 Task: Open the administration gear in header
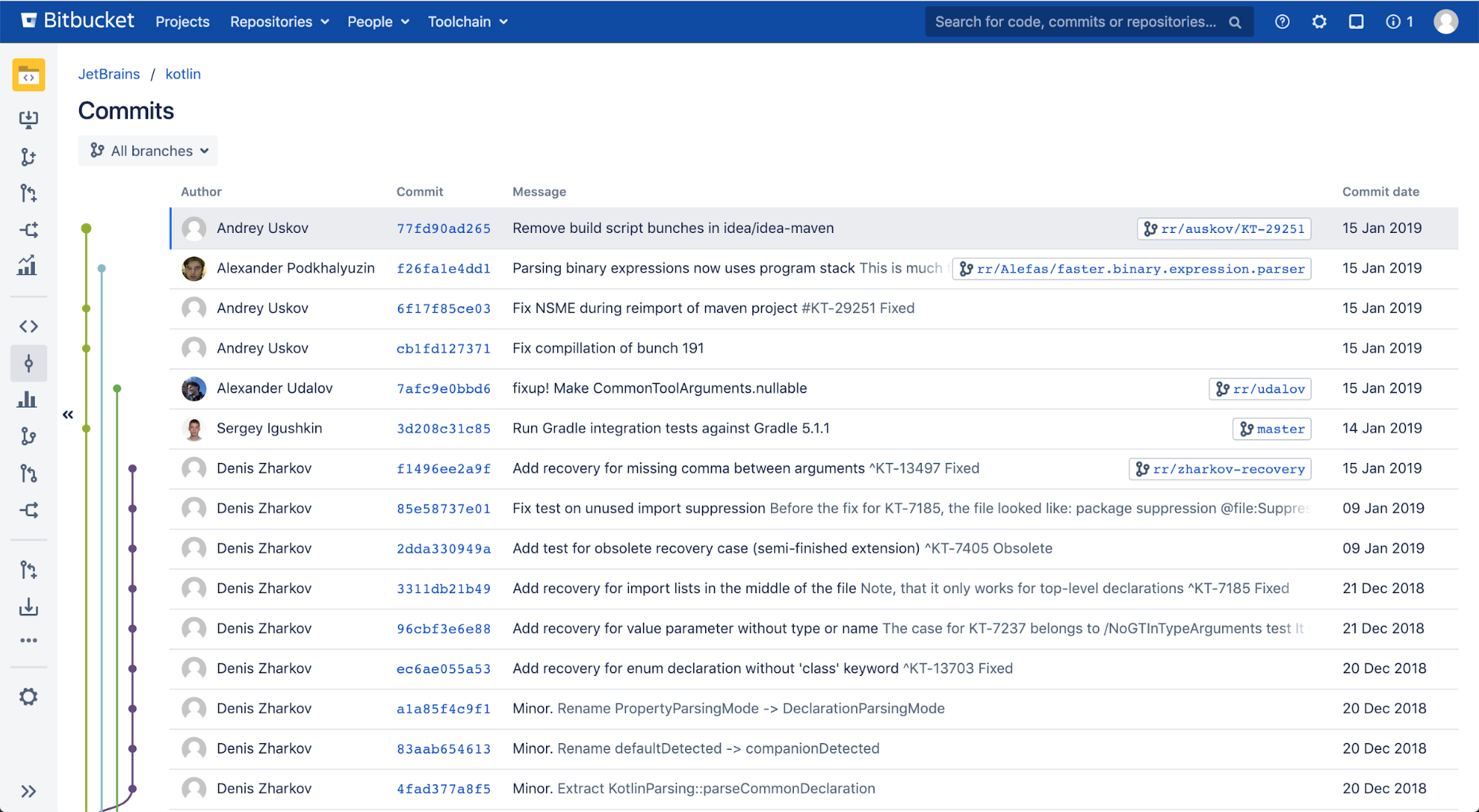pos(1319,21)
